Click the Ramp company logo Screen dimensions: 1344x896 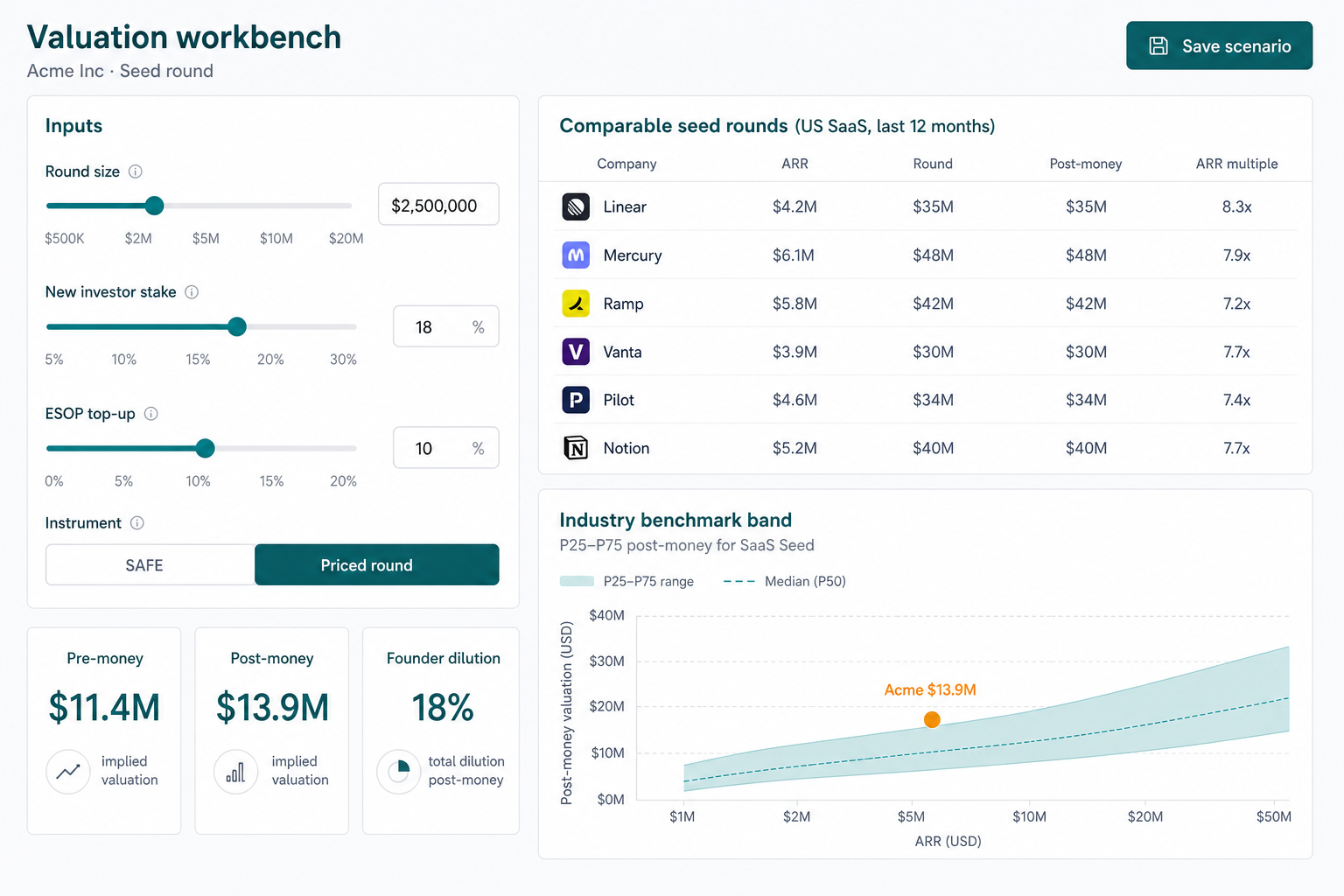click(576, 304)
